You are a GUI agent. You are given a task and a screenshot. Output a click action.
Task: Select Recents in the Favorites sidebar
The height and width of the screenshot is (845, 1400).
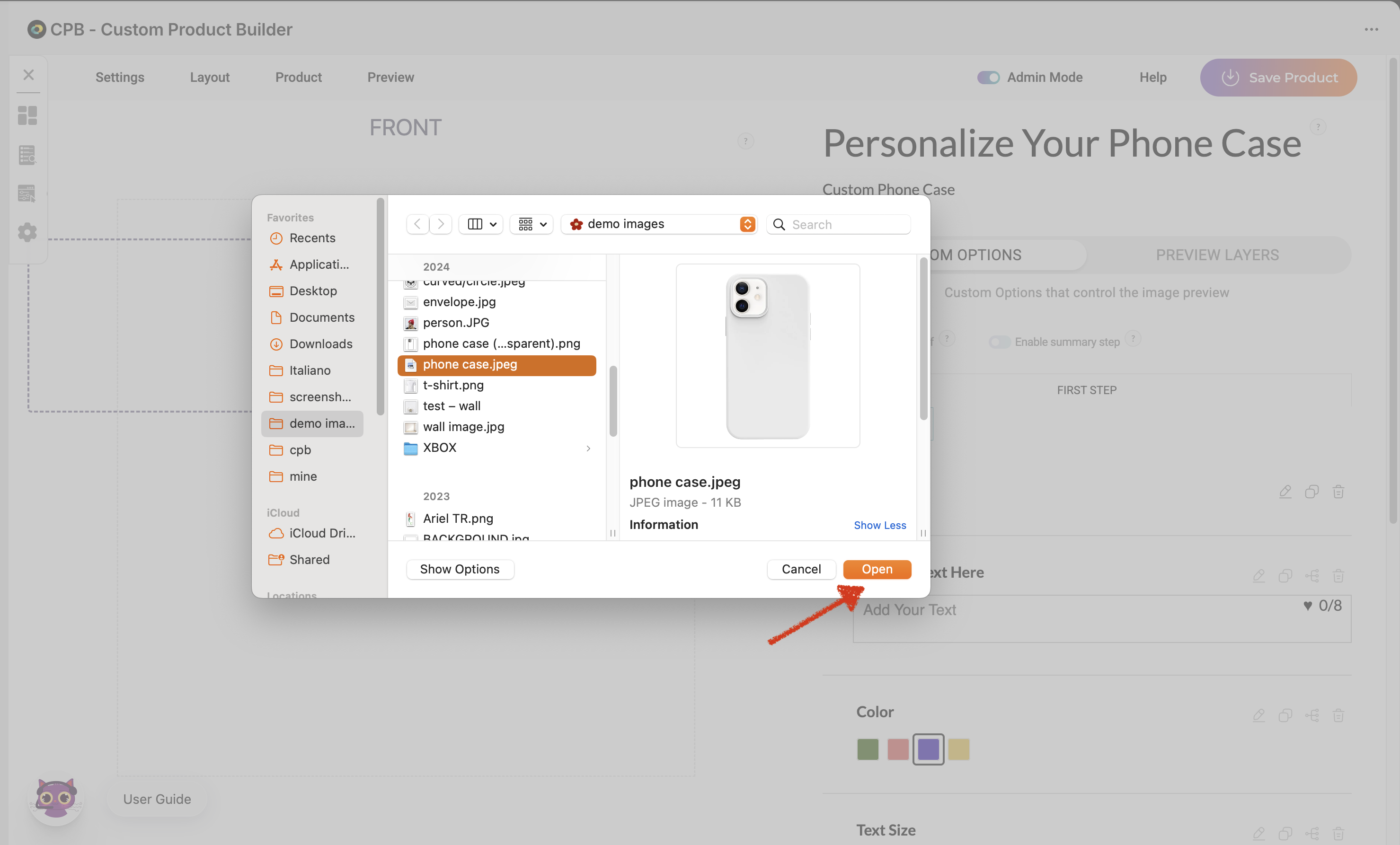click(311, 238)
